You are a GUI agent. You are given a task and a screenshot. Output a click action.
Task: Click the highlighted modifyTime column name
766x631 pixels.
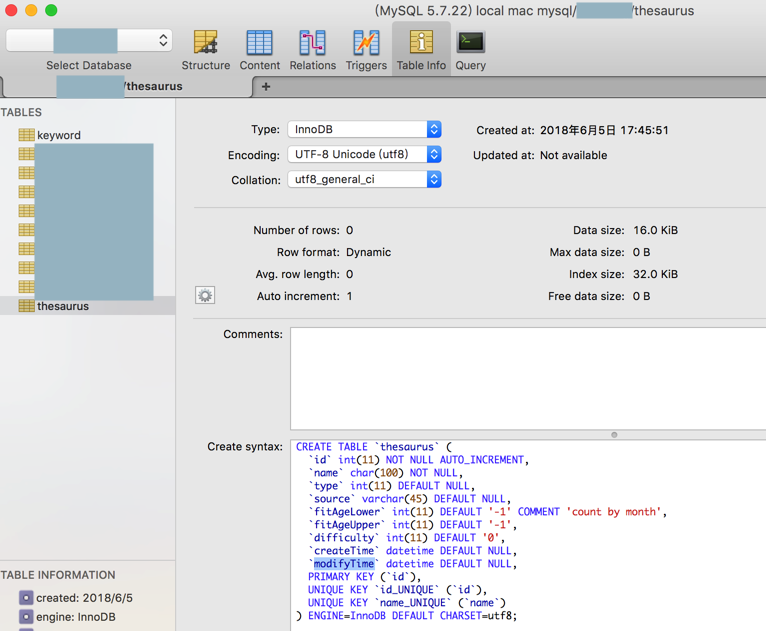(x=344, y=564)
